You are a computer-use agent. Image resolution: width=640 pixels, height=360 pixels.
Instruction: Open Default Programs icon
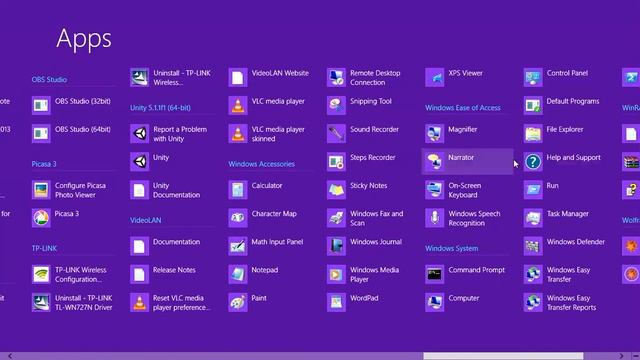533,105
